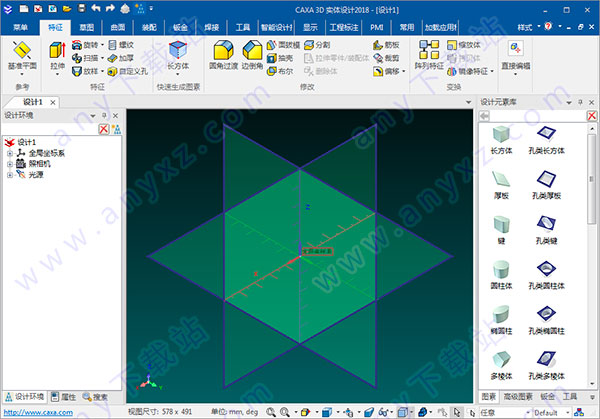This screenshot has width=600, height=419.
Task: Pick the 多棱体 prism catalog element
Action: (501, 365)
